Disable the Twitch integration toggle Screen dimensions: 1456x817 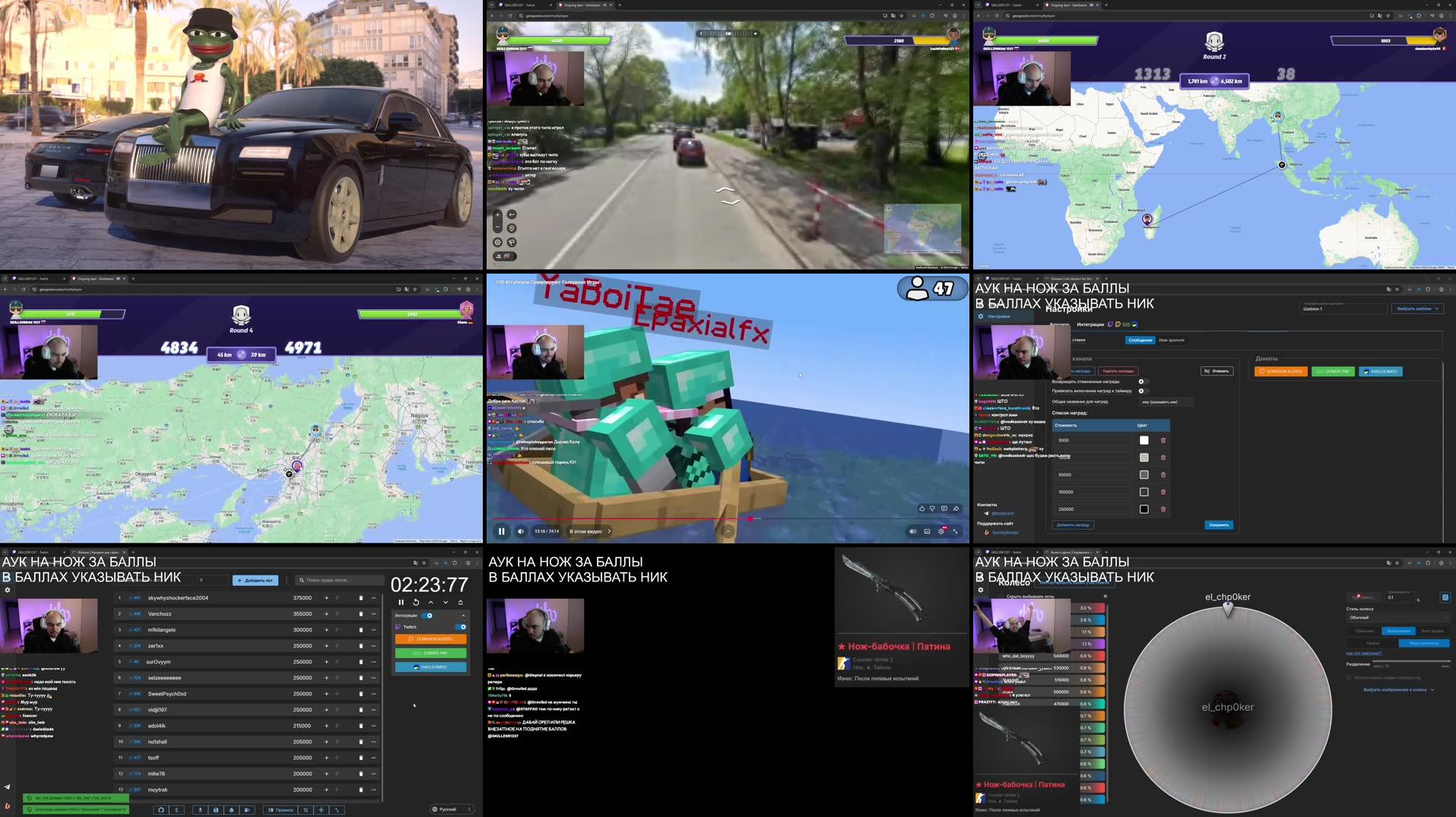(461, 627)
